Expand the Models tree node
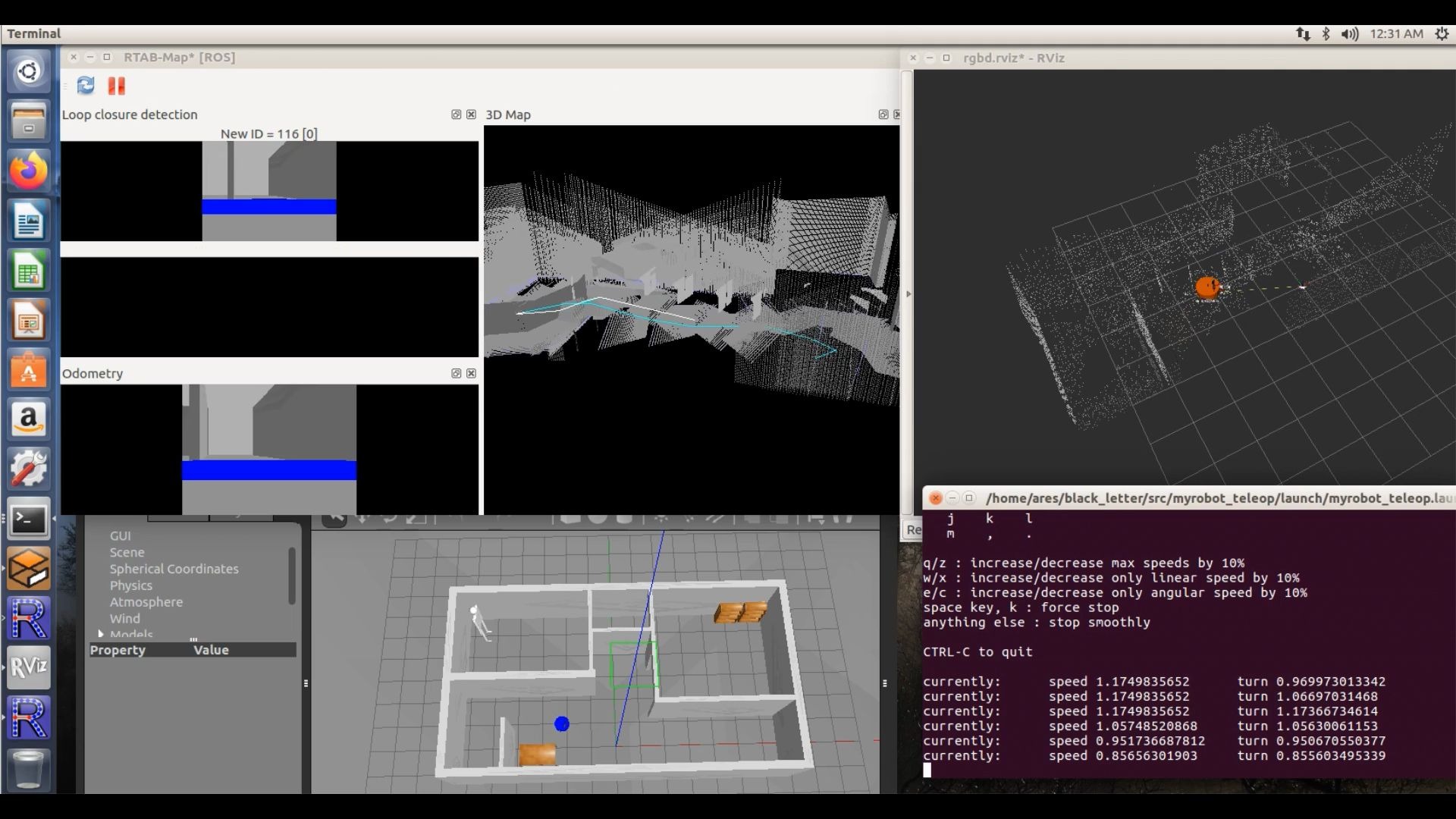 pyautogui.click(x=101, y=633)
